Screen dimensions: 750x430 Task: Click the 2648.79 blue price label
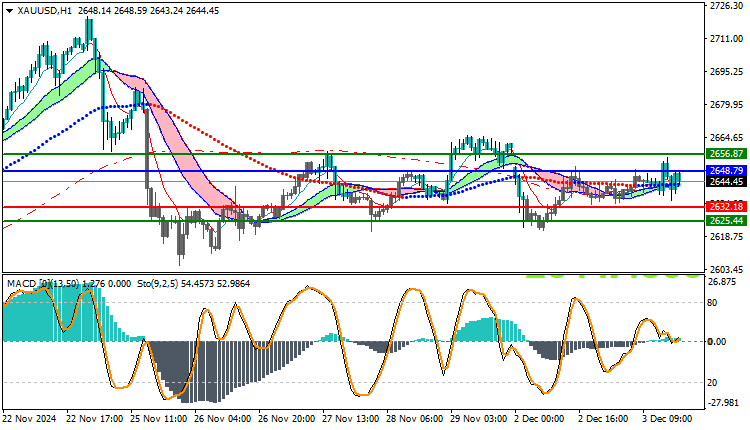[727, 171]
